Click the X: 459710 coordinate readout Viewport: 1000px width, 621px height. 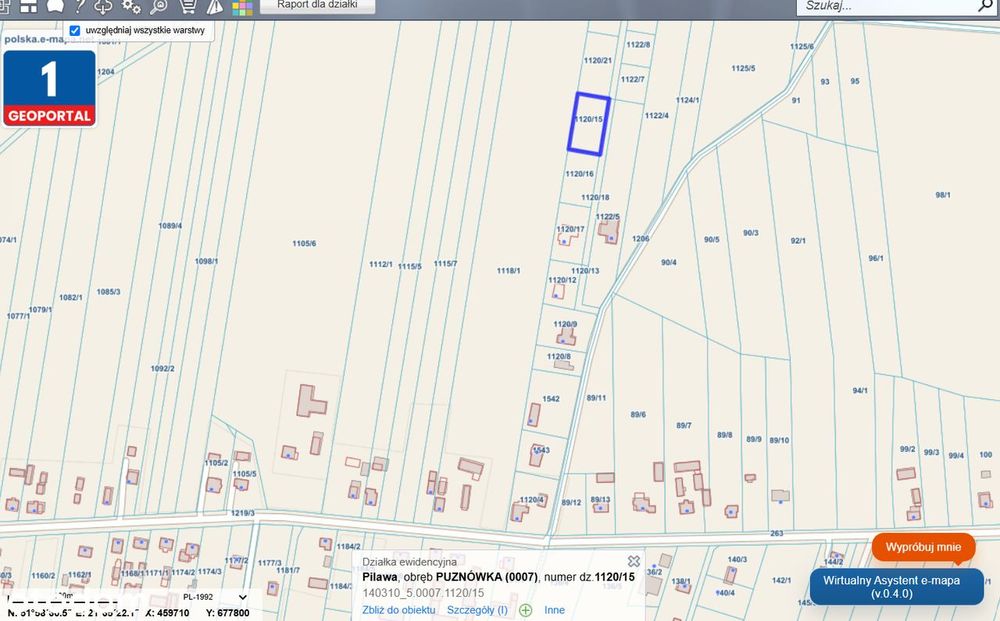click(167, 613)
